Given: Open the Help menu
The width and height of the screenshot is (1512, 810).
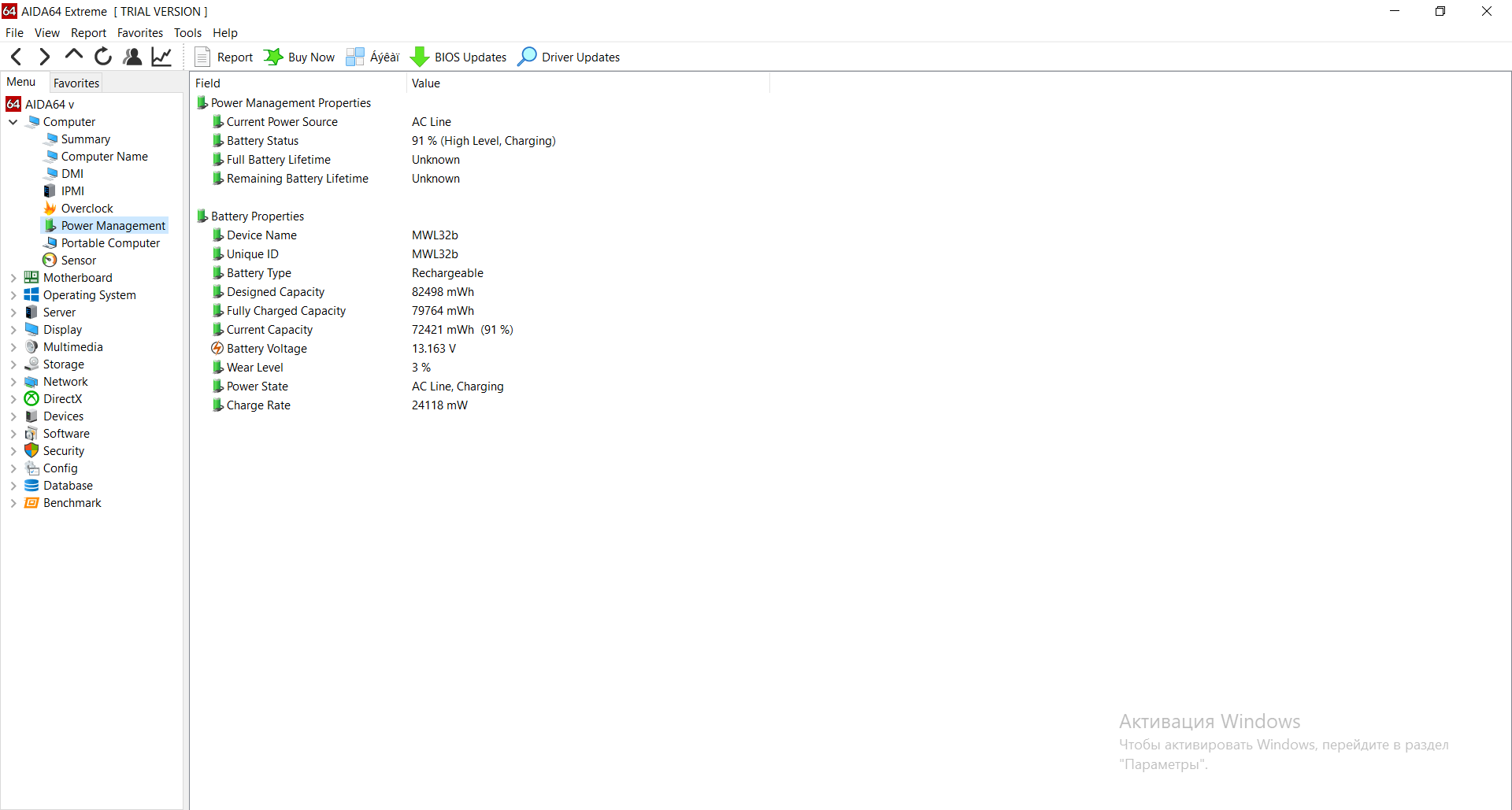Looking at the screenshot, I should coord(225,33).
